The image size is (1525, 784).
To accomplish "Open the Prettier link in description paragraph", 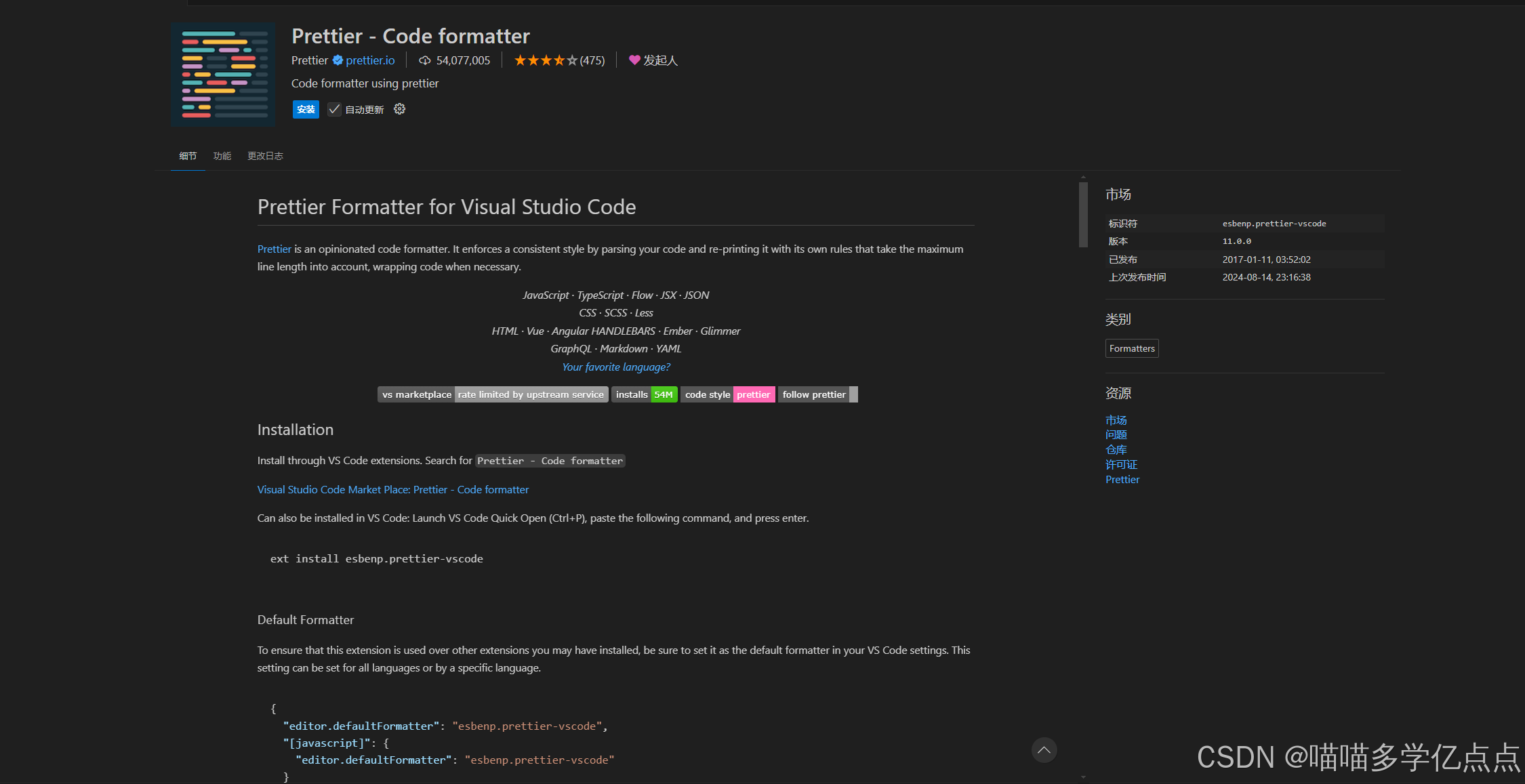I will pyautogui.click(x=274, y=249).
